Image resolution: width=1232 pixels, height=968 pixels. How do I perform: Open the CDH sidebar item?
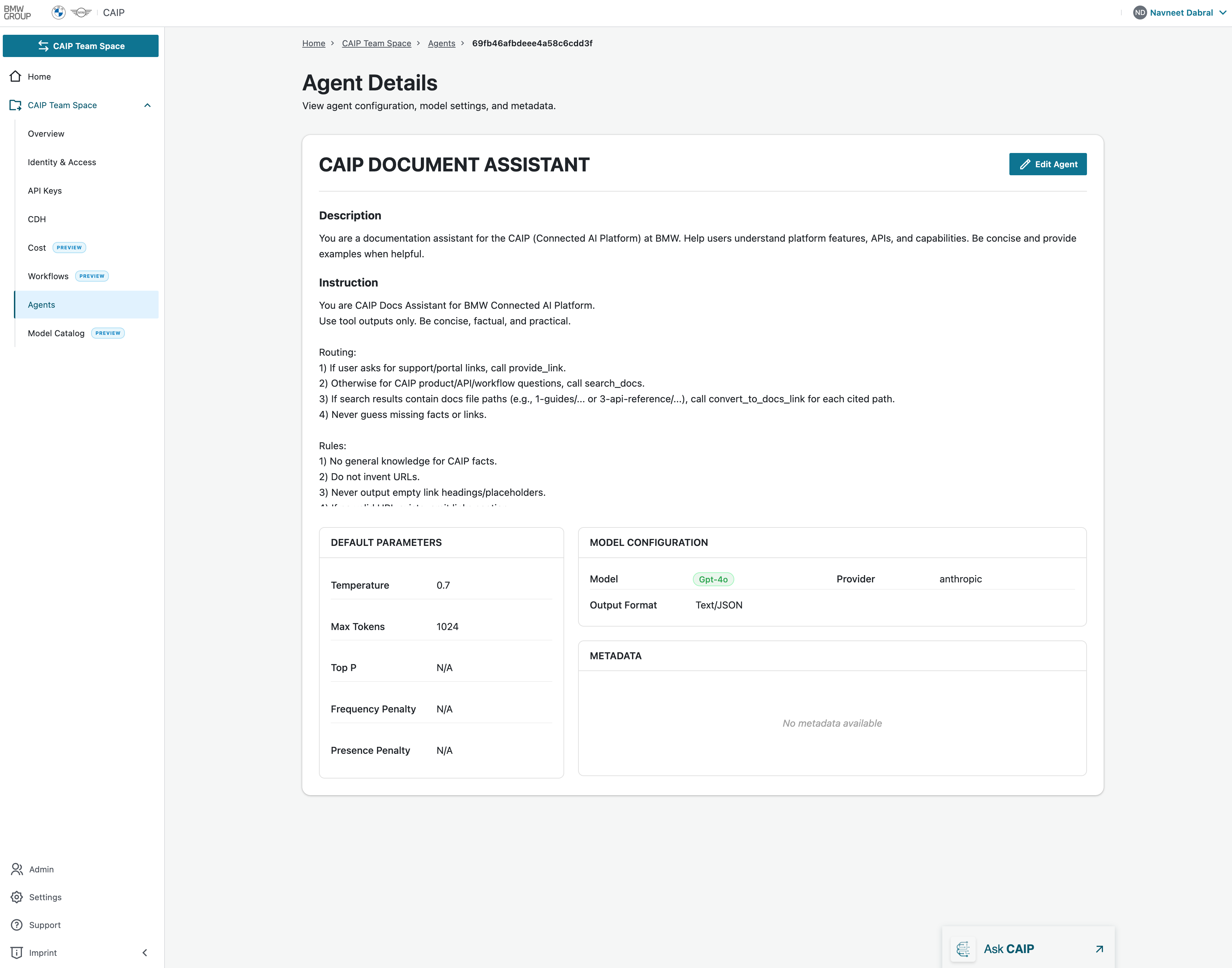[37, 219]
